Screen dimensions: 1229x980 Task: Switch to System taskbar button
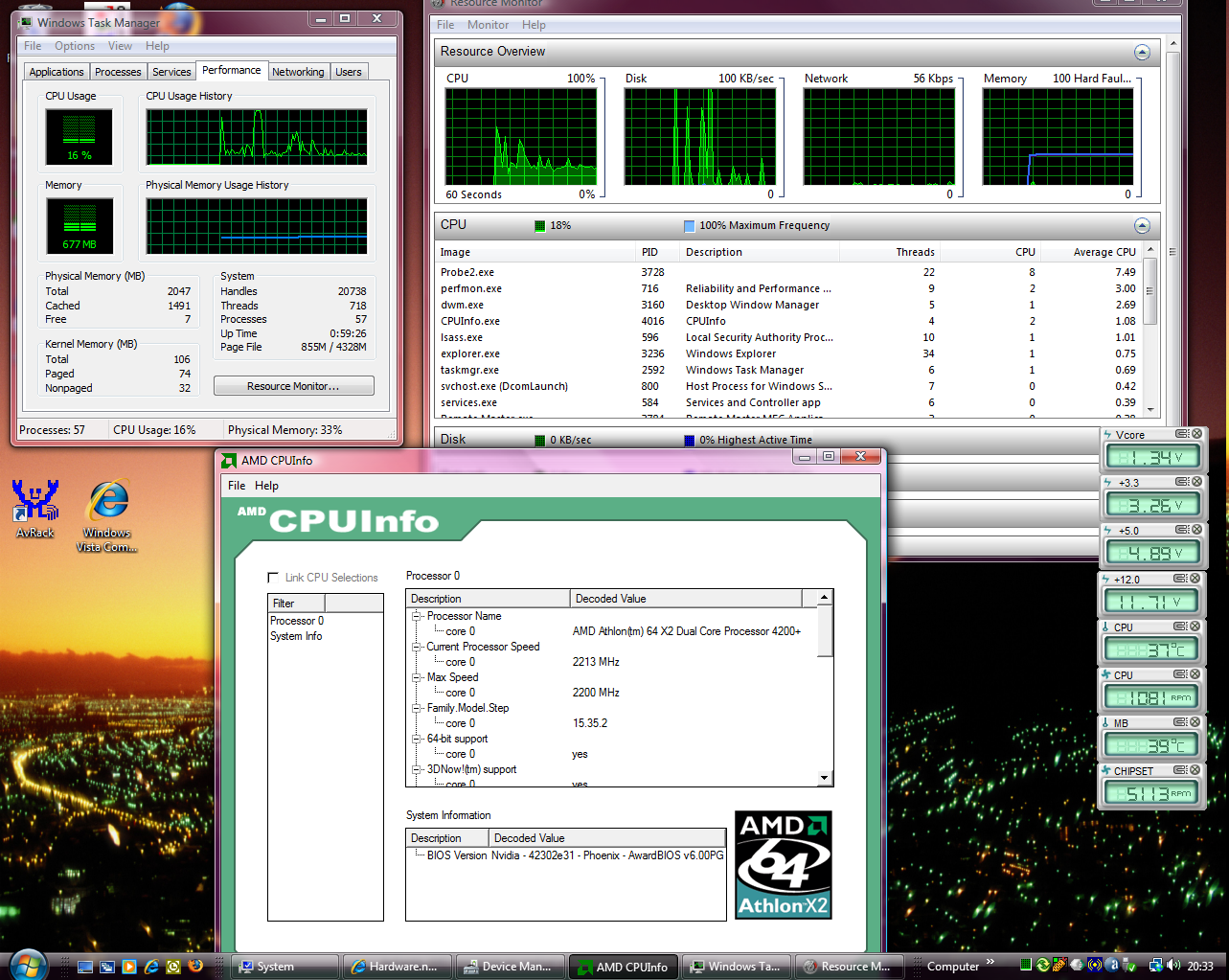(285, 967)
